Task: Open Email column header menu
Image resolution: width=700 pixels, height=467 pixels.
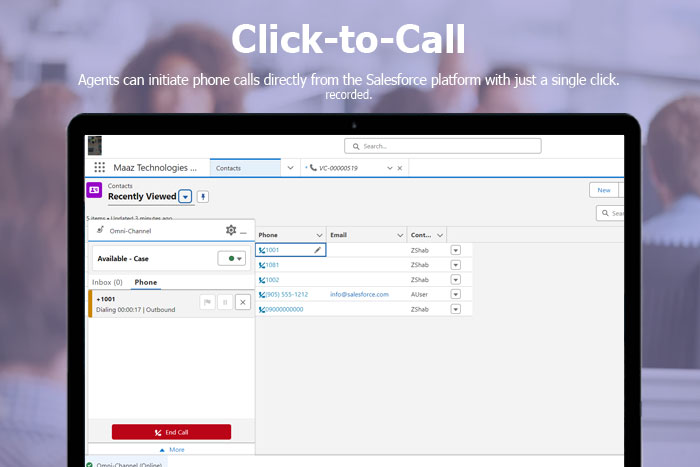Action: [400, 235]
